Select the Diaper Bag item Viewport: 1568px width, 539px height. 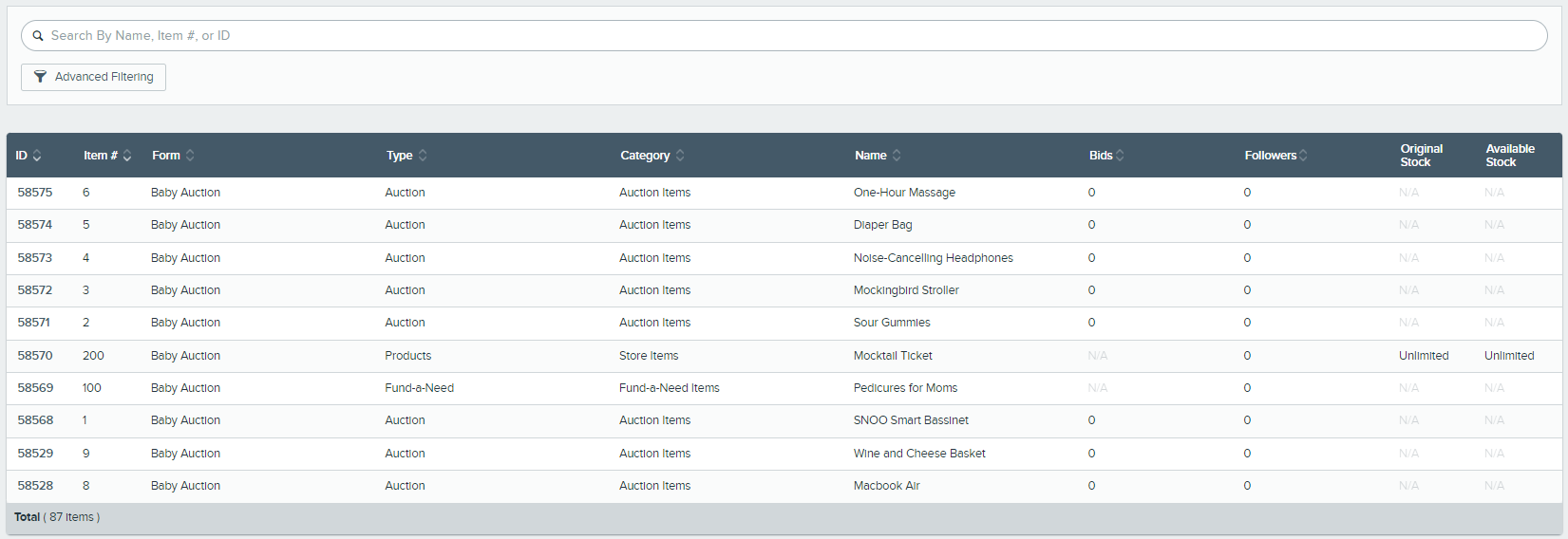[882, 225]
